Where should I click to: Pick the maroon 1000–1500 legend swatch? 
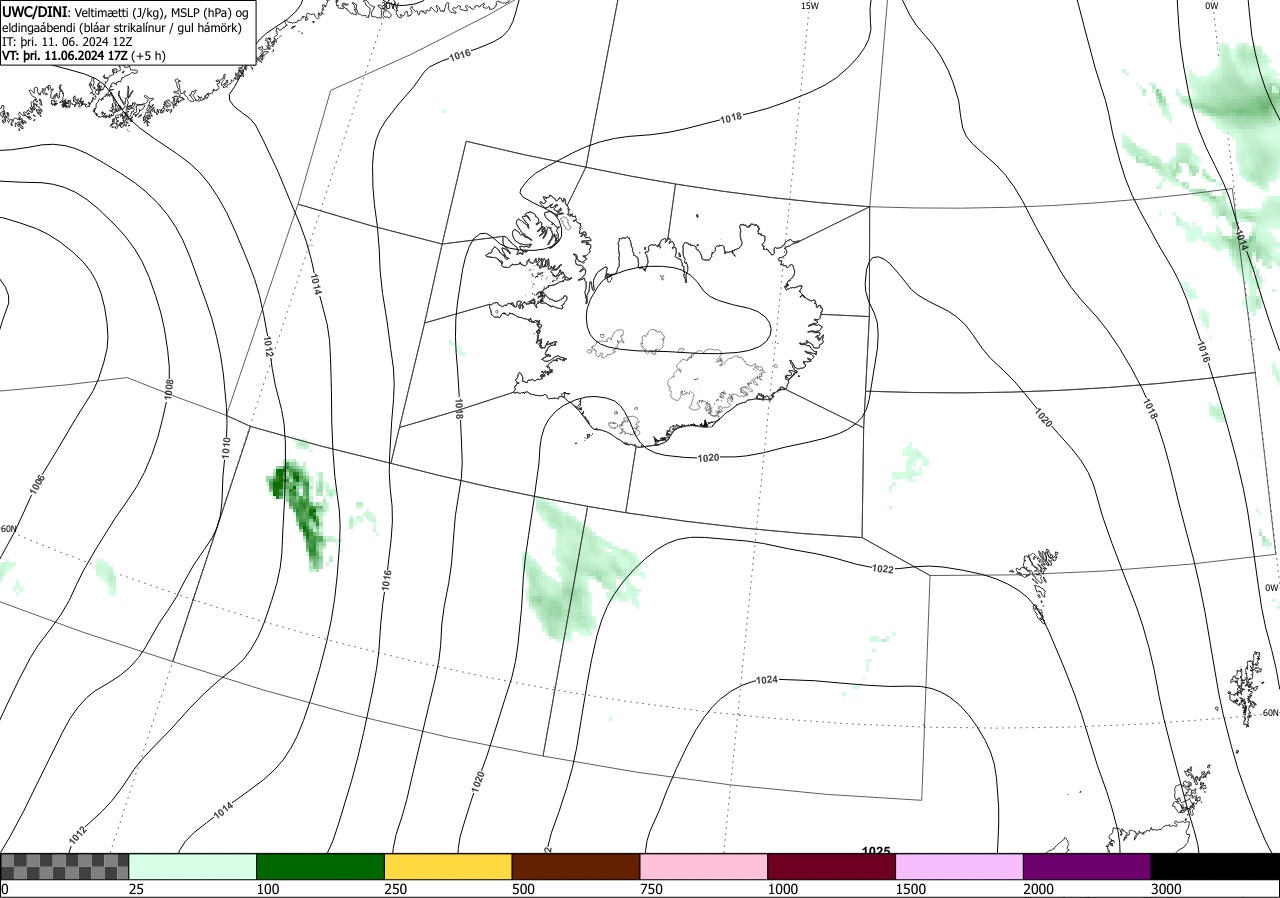832,866
